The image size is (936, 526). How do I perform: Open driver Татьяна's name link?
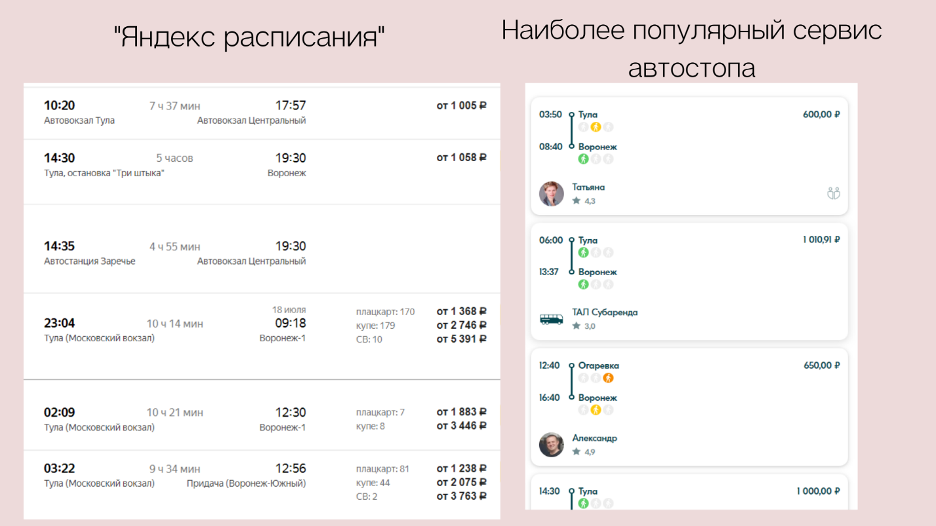click(588, 187)
